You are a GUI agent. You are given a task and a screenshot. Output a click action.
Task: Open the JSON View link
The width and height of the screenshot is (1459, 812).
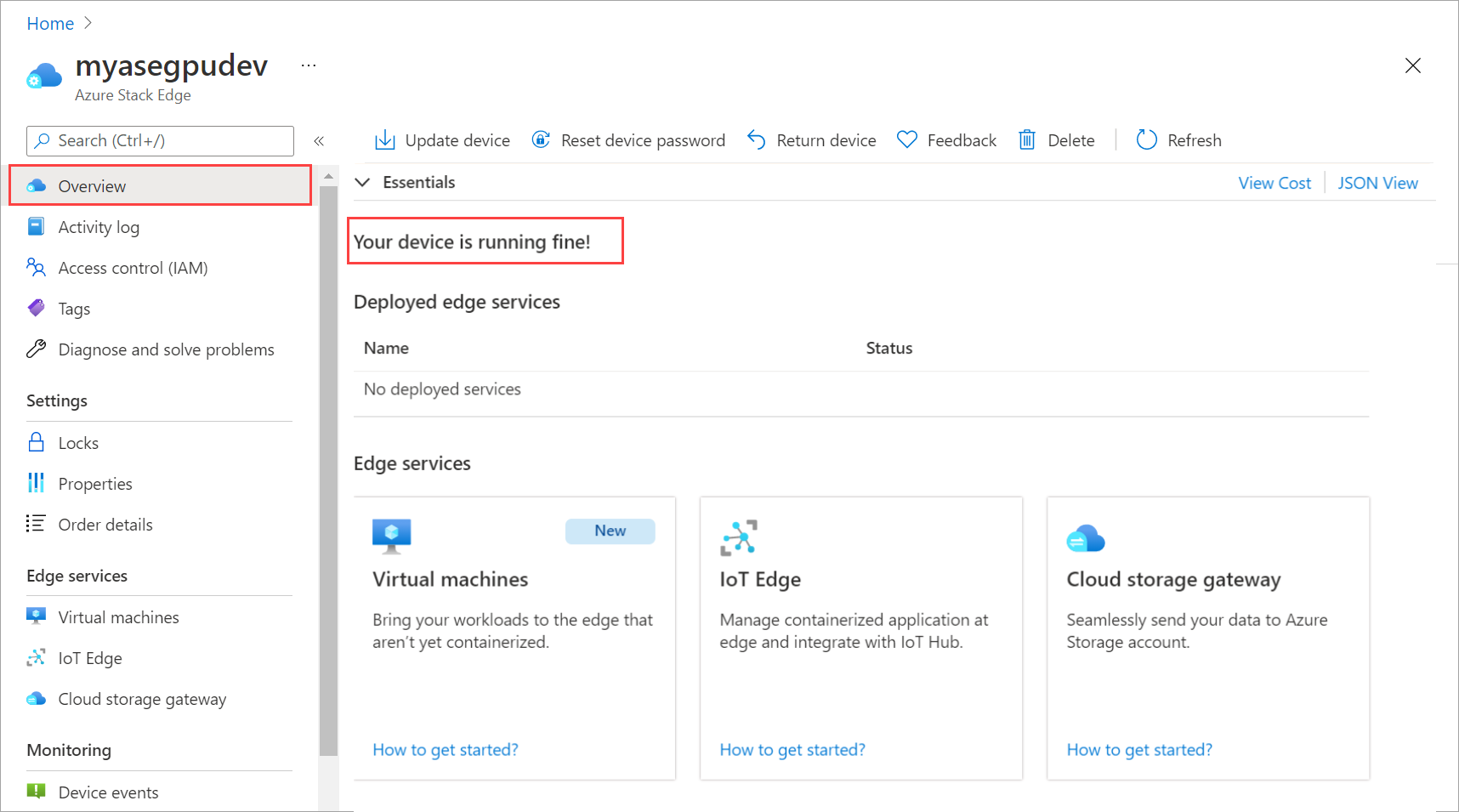1377,183
